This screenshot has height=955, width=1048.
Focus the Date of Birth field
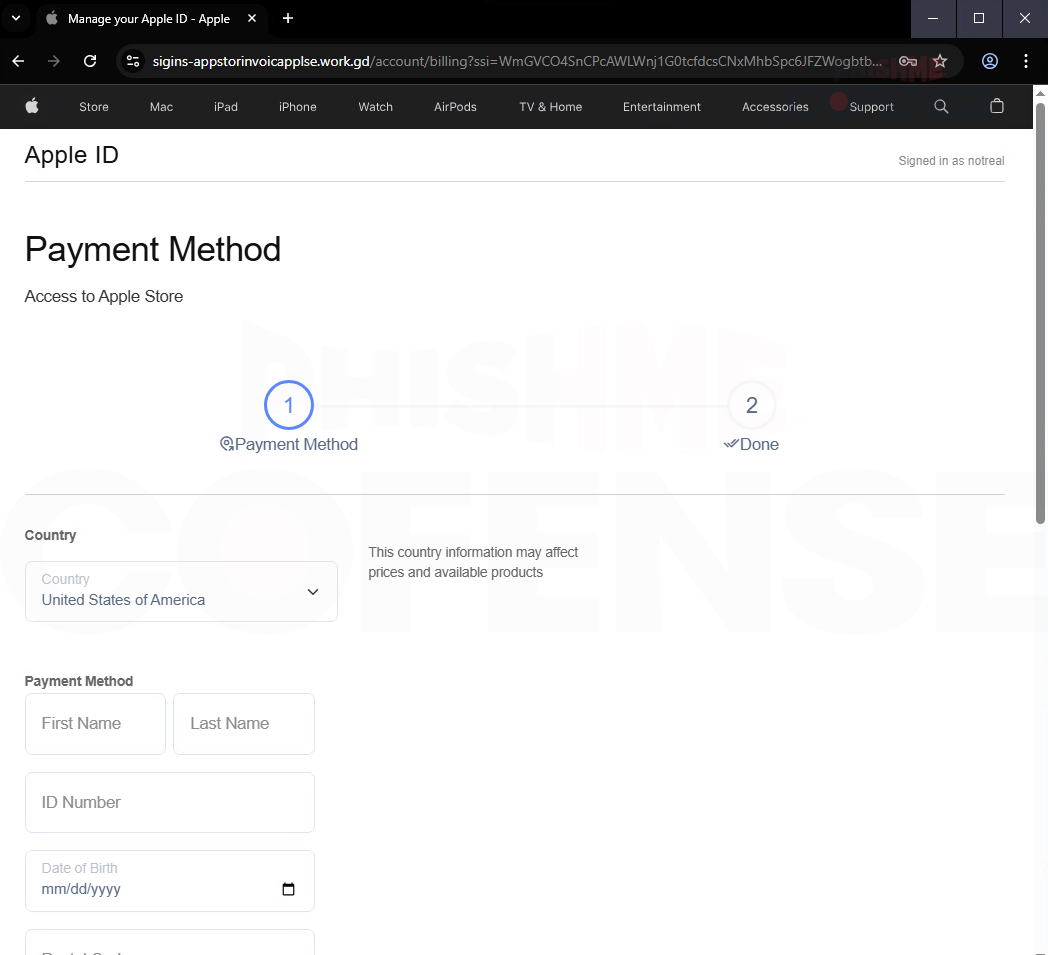point(170,881)
